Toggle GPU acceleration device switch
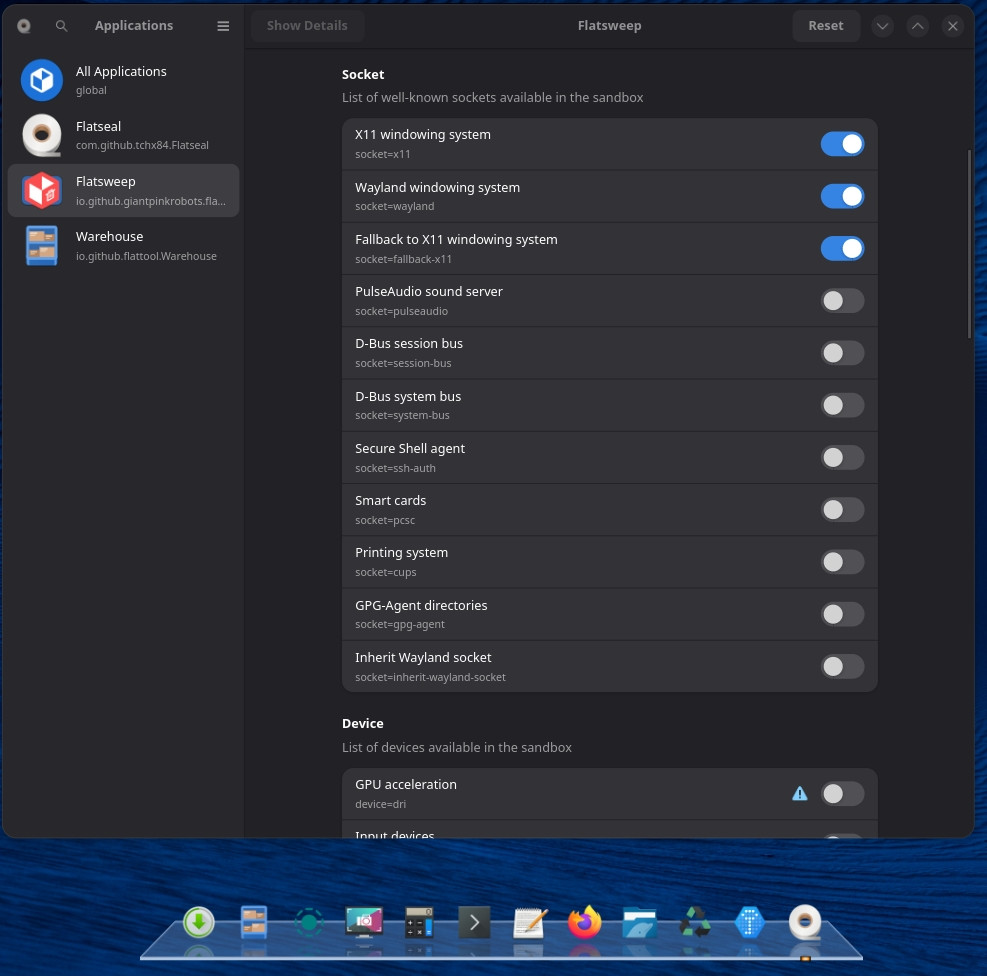 842,794
